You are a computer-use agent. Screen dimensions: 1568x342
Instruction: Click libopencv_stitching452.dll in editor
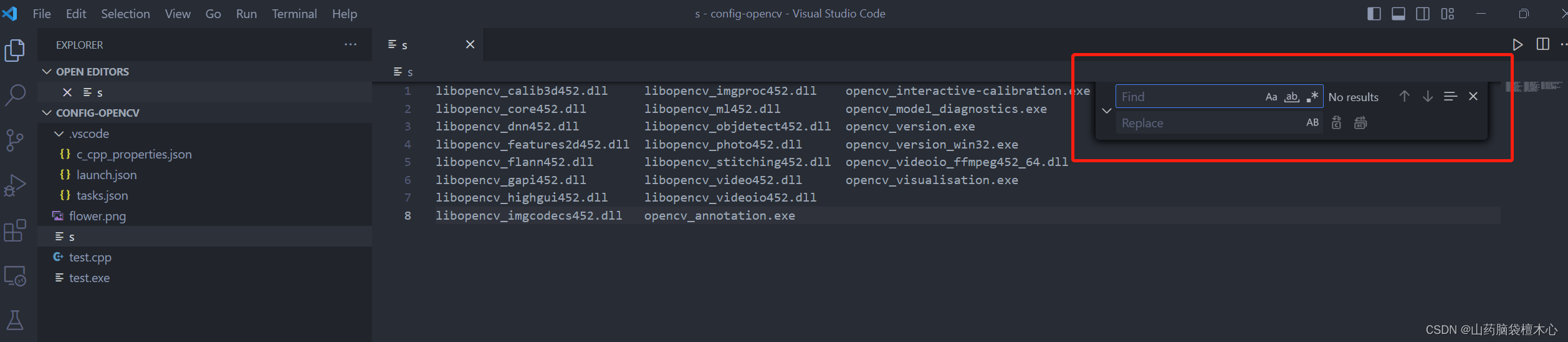737,162
